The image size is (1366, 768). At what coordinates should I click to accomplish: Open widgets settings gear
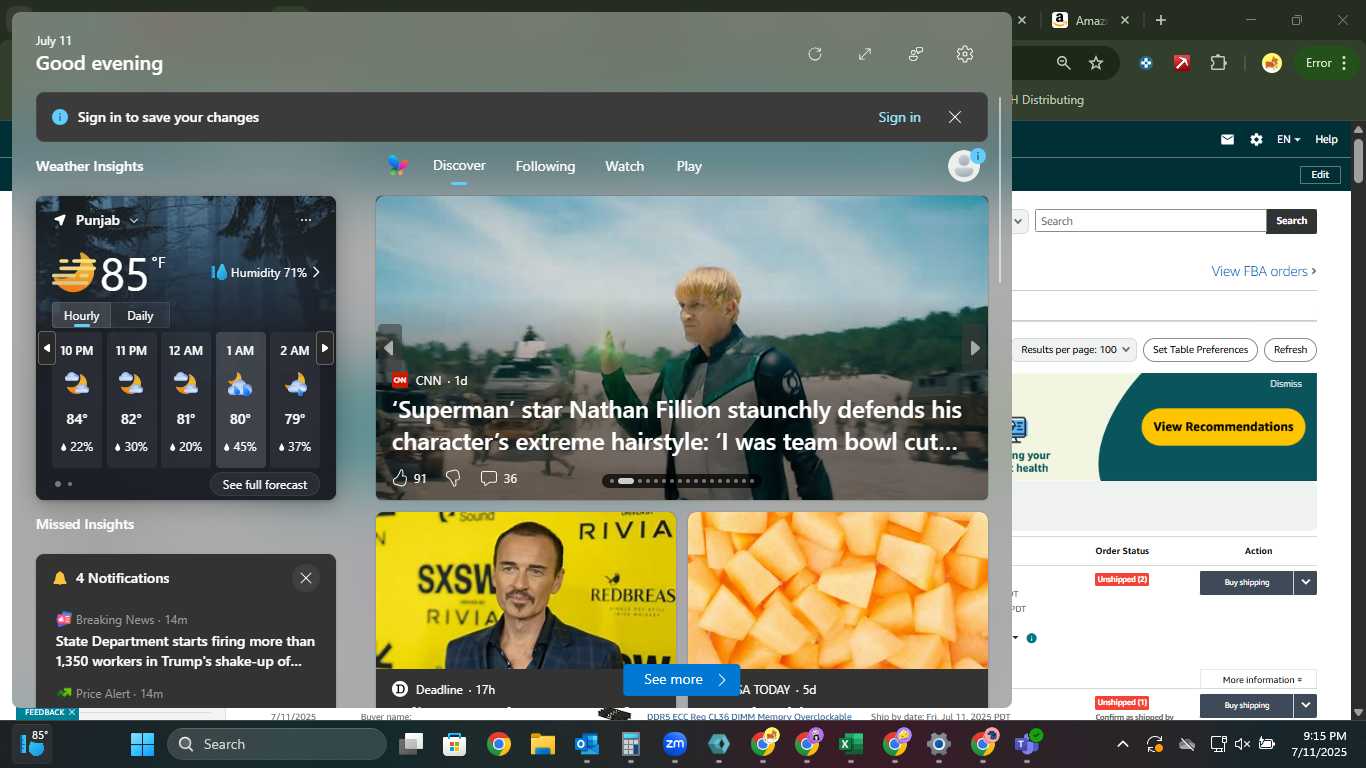tap(965, 54)
